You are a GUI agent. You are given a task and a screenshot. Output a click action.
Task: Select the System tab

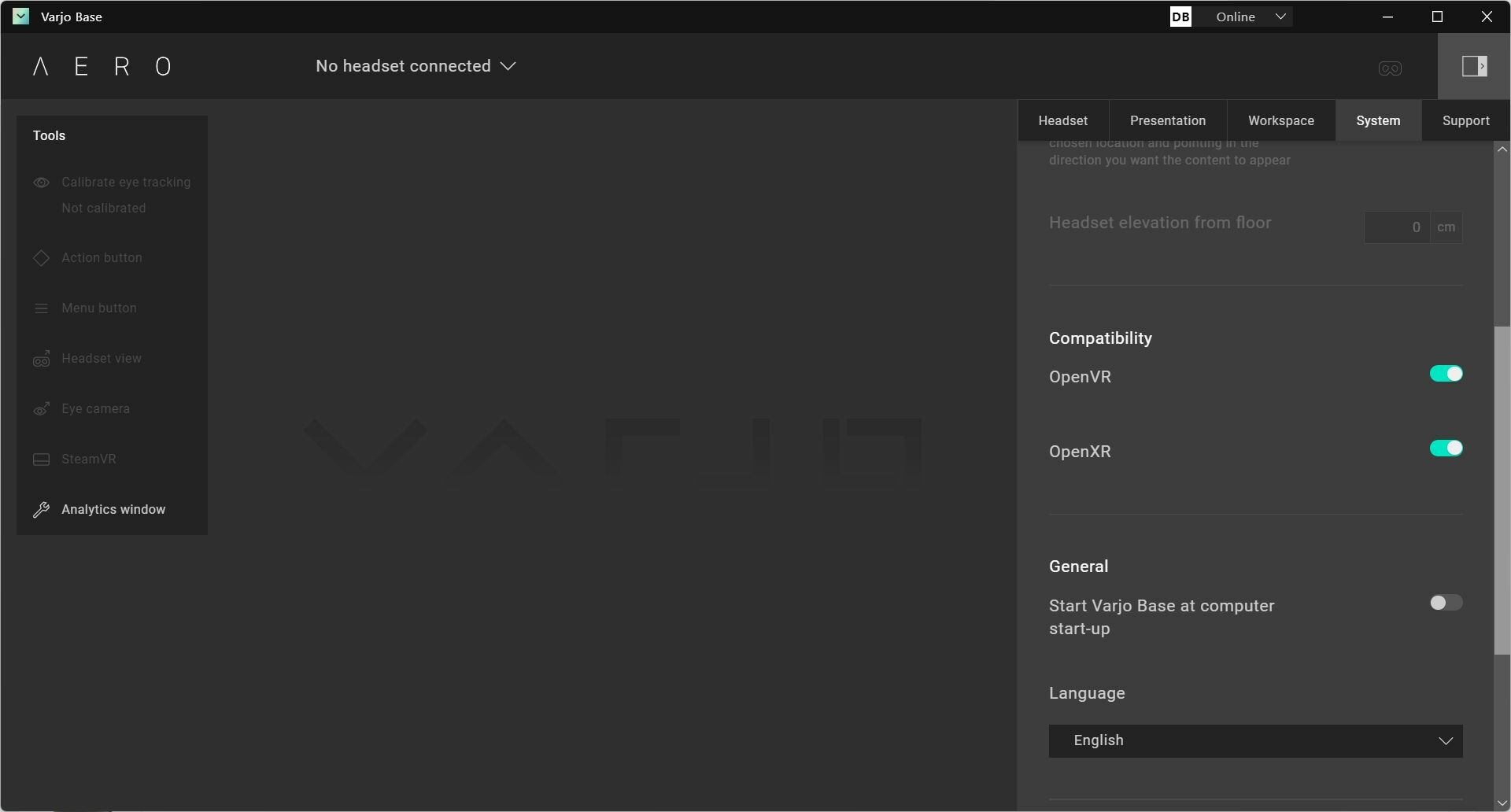click(x=1378, y=120)
